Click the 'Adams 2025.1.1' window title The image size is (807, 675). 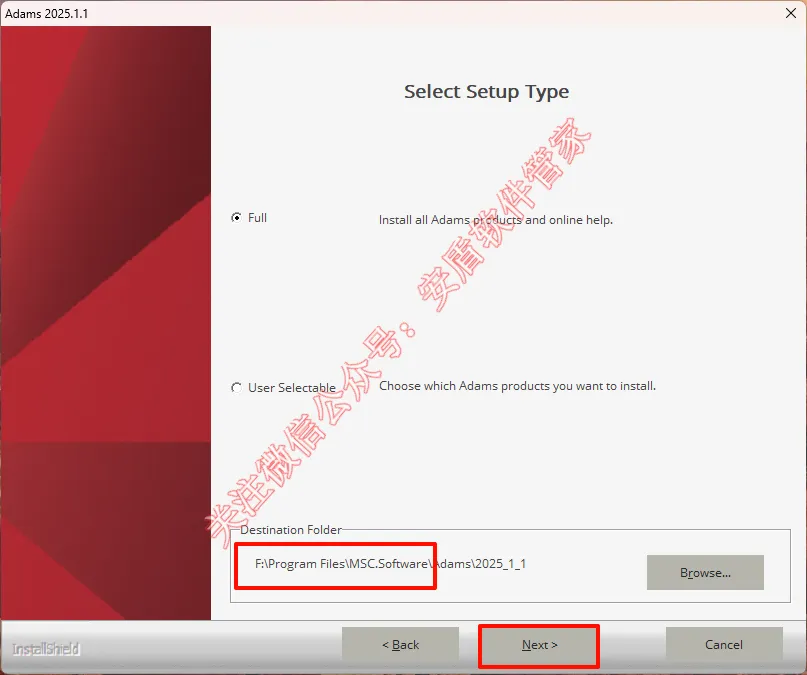click(x=46, y=13)
